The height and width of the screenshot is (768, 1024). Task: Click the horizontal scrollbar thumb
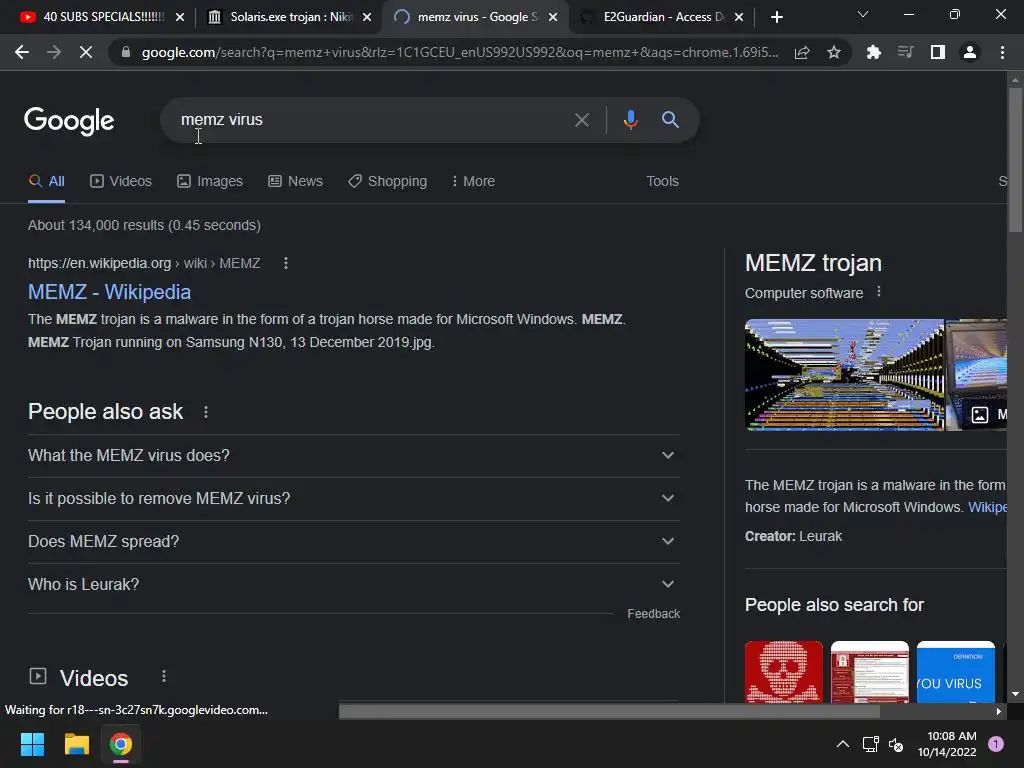[609, 712]
